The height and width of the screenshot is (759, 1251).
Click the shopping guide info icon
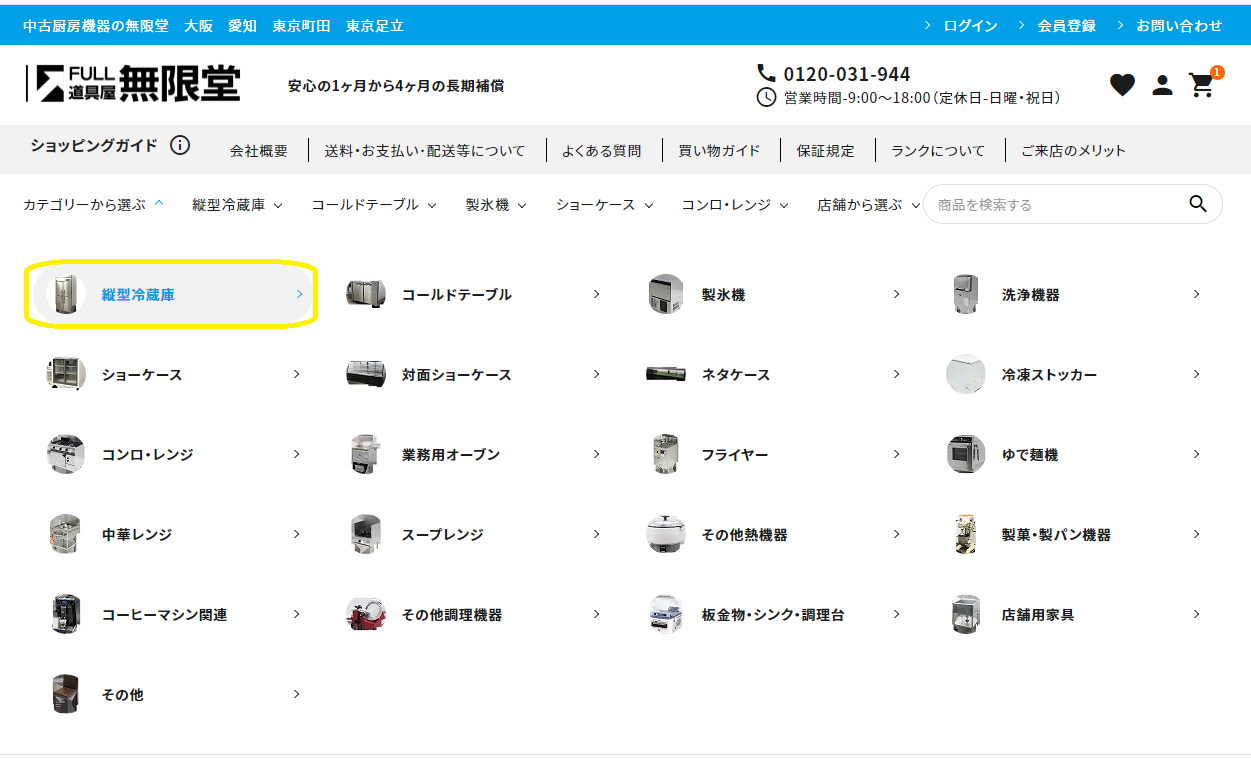point(180,146)
